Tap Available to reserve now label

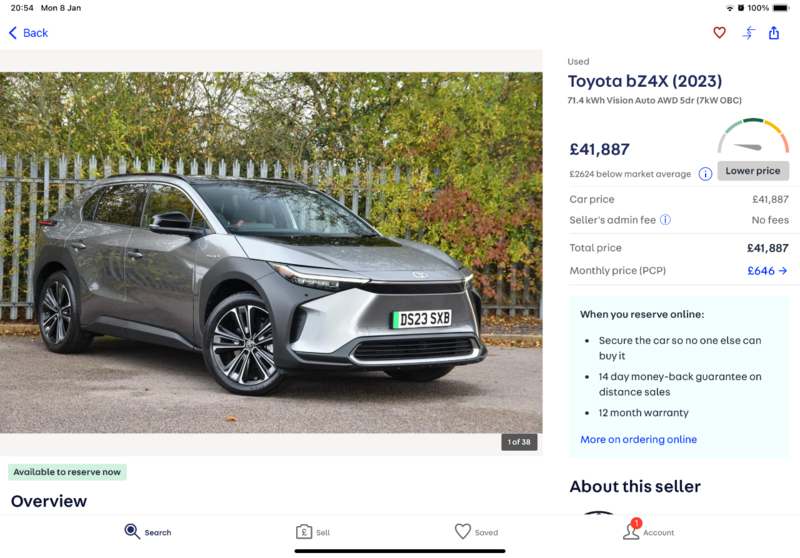tap(67, 472)
